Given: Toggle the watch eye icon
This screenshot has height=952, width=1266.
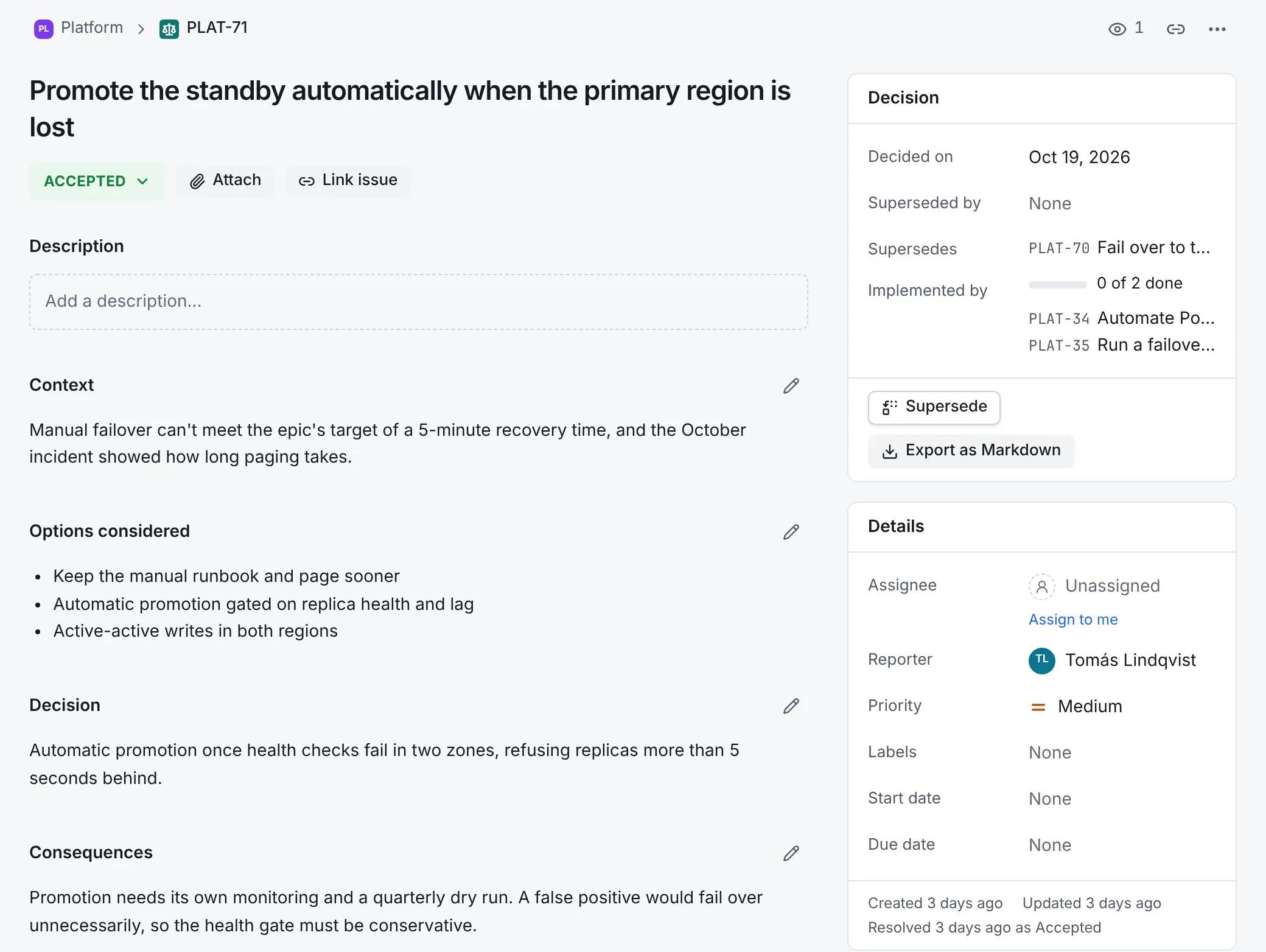Looking at the screenshot, I should tap(1117, 29).
